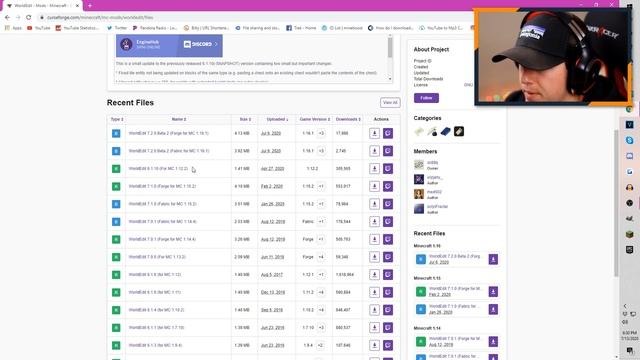Open the Skype tray icon
Image resolution: width=640 pixels, height=360 pixels.
[x=629, y=140]
